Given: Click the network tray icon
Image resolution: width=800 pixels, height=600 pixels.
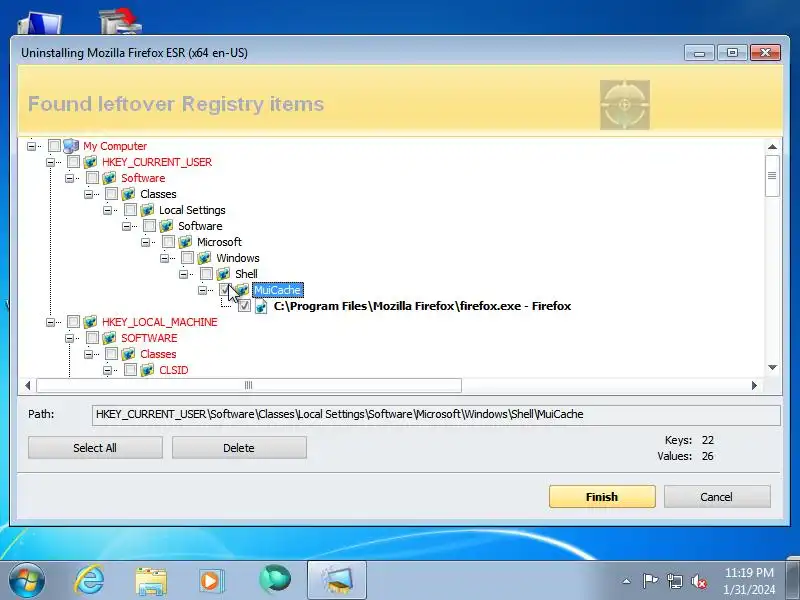Looking at the screenshot, I should point(674,581).
